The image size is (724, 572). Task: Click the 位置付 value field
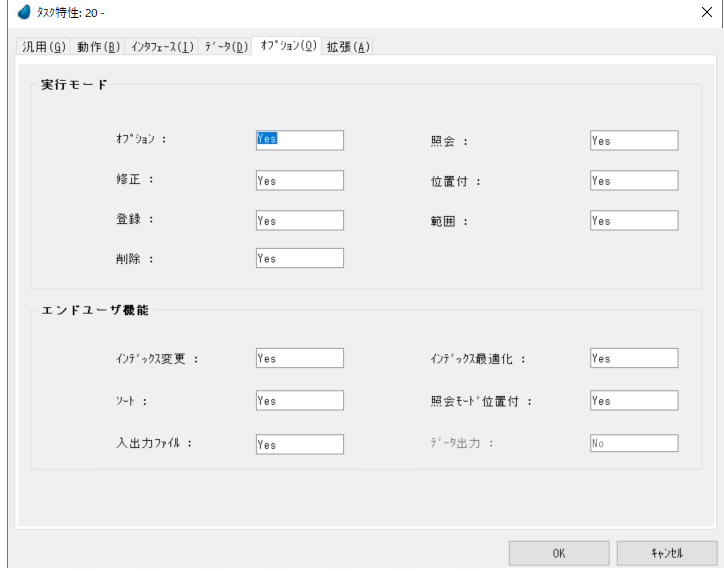coord(633,181)
